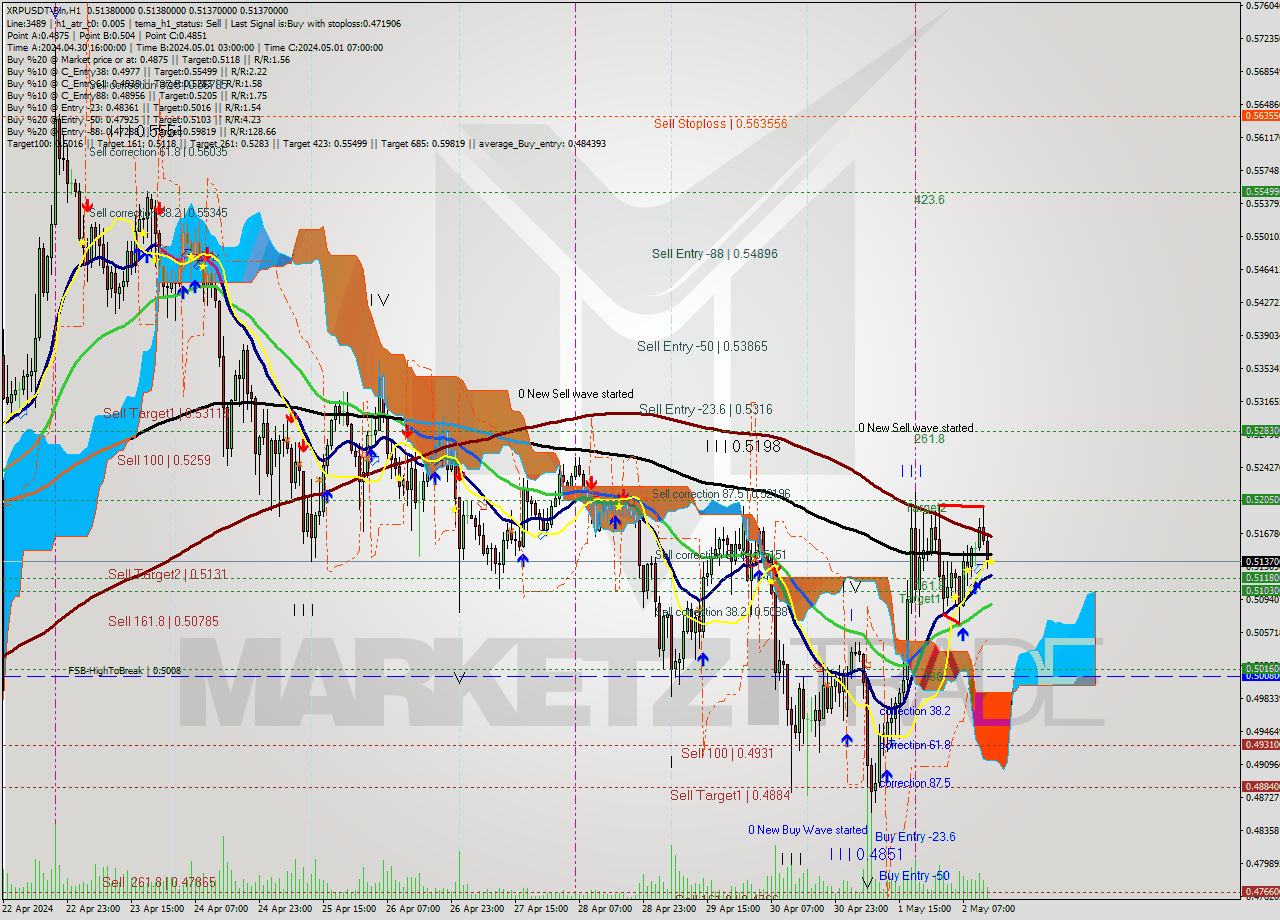The image size is (1280, 920).
Task: Click the '2 May 07:00' time axis label
Action: point(990,909)
